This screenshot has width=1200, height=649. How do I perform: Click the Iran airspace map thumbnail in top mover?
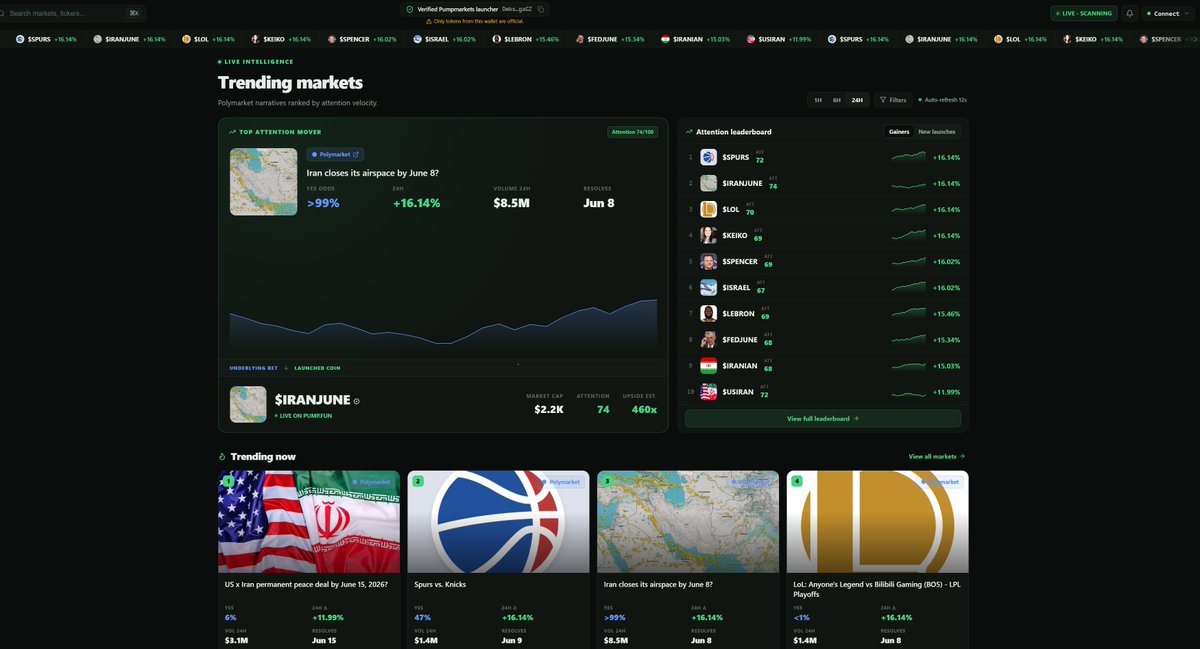click(x=264, y=182)
